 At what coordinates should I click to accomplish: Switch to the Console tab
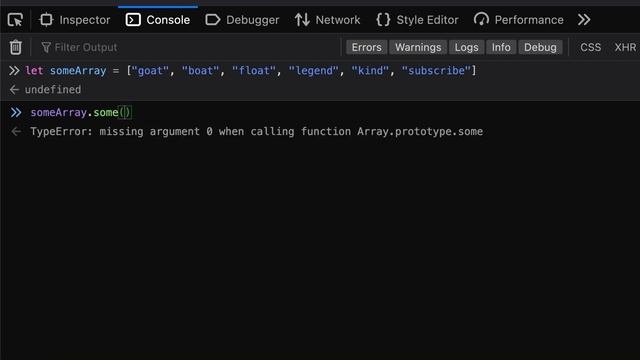tap(158, 20)
